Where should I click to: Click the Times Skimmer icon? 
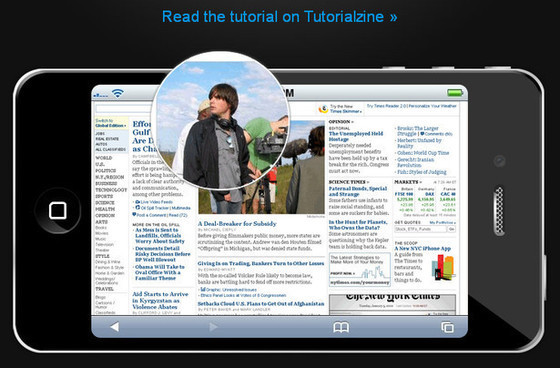(x=324, y=109)
